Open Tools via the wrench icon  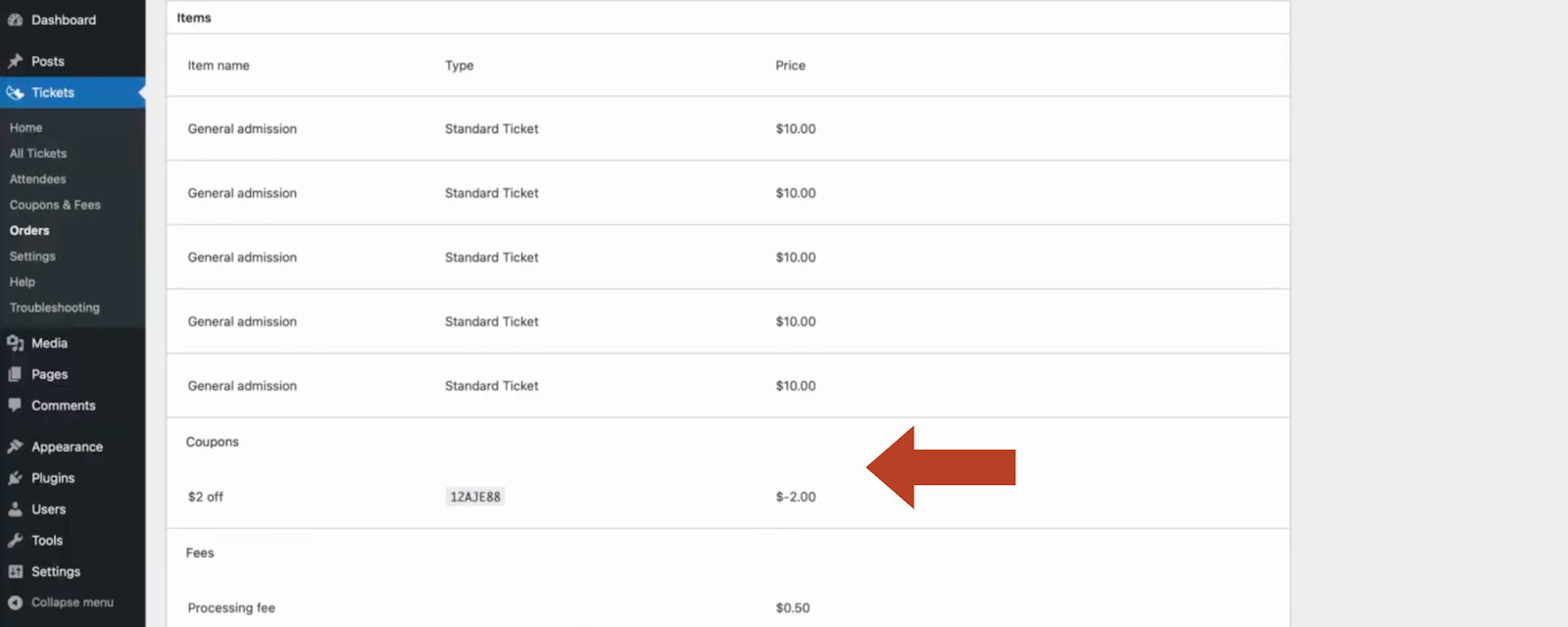pos(16,540)
